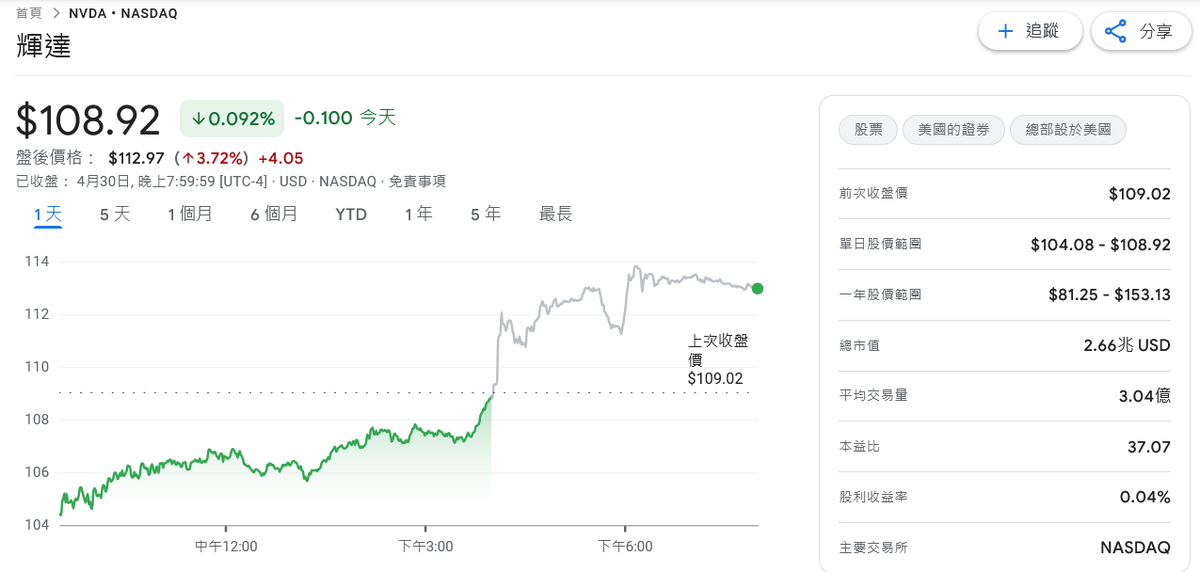Viewport: 1200px width, 572px height.
Task: Click the 股票 tag chip
Action: (868, 130)
